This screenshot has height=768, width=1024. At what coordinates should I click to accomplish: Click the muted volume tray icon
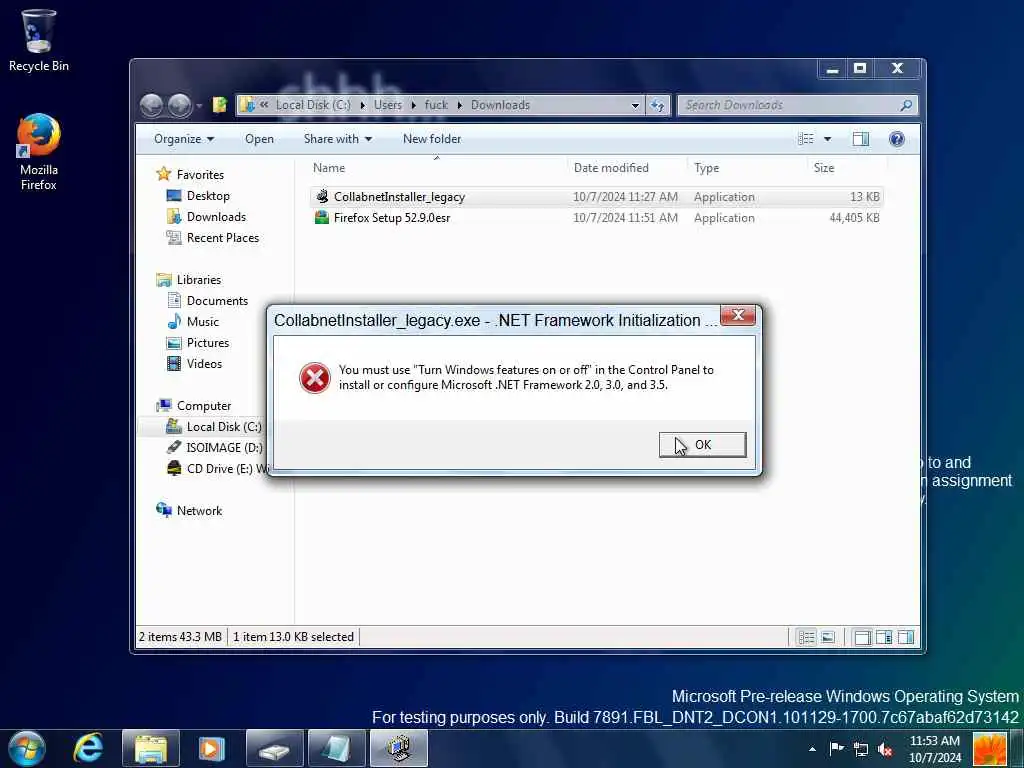coord(886,749)
